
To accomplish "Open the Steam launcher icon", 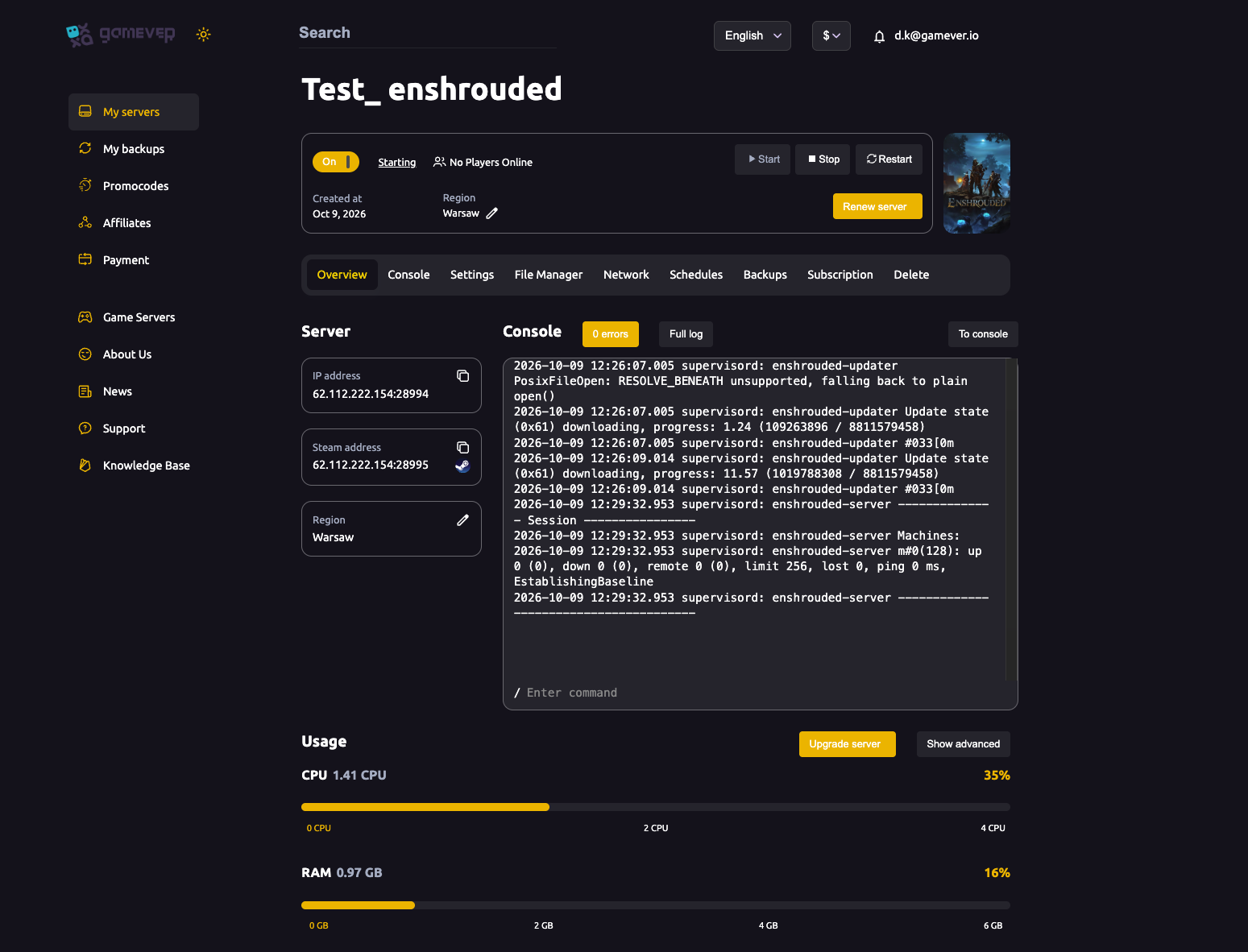I will pyautogui.click(x=462, y=466).
